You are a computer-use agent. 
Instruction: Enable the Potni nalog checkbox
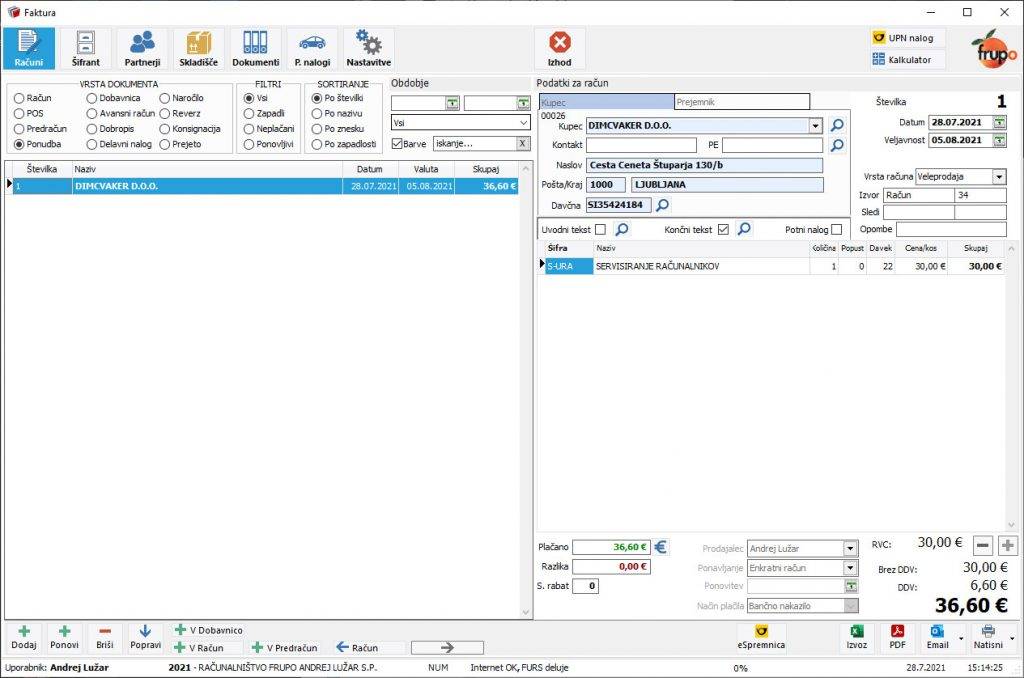pyautogui.click(x=837, y=229)
